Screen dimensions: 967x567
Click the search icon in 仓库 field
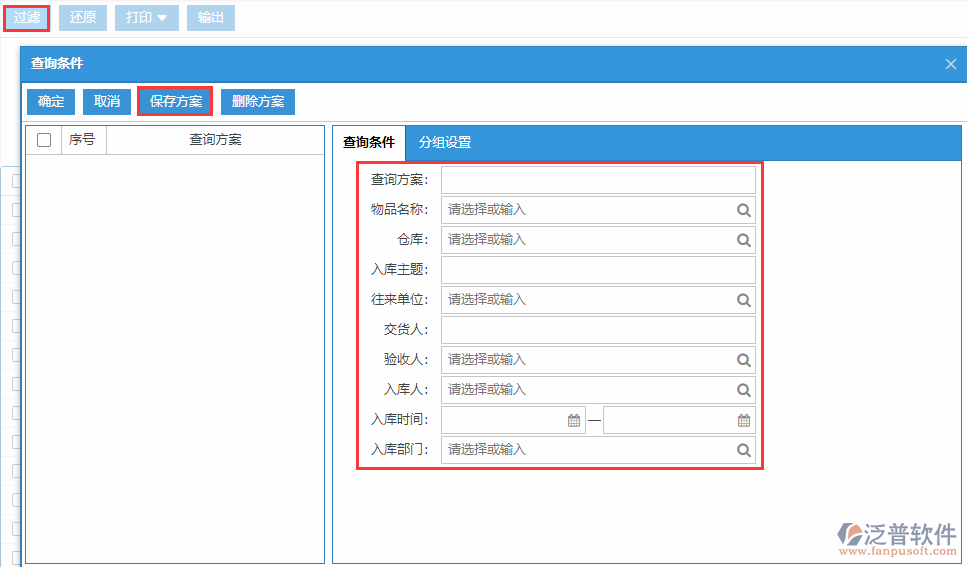point(744,240)
